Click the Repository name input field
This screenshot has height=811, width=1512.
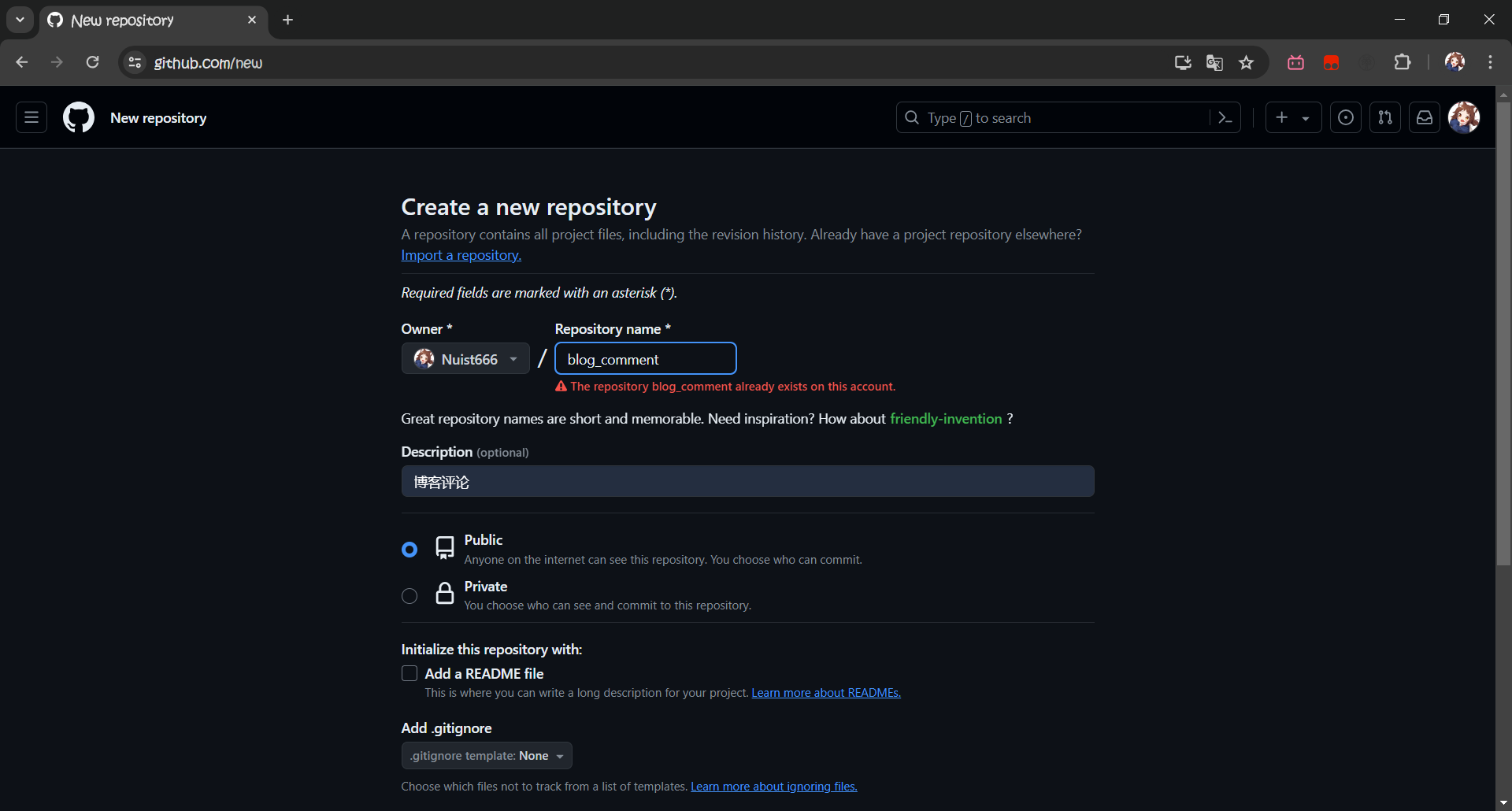(x=646, y=359)
